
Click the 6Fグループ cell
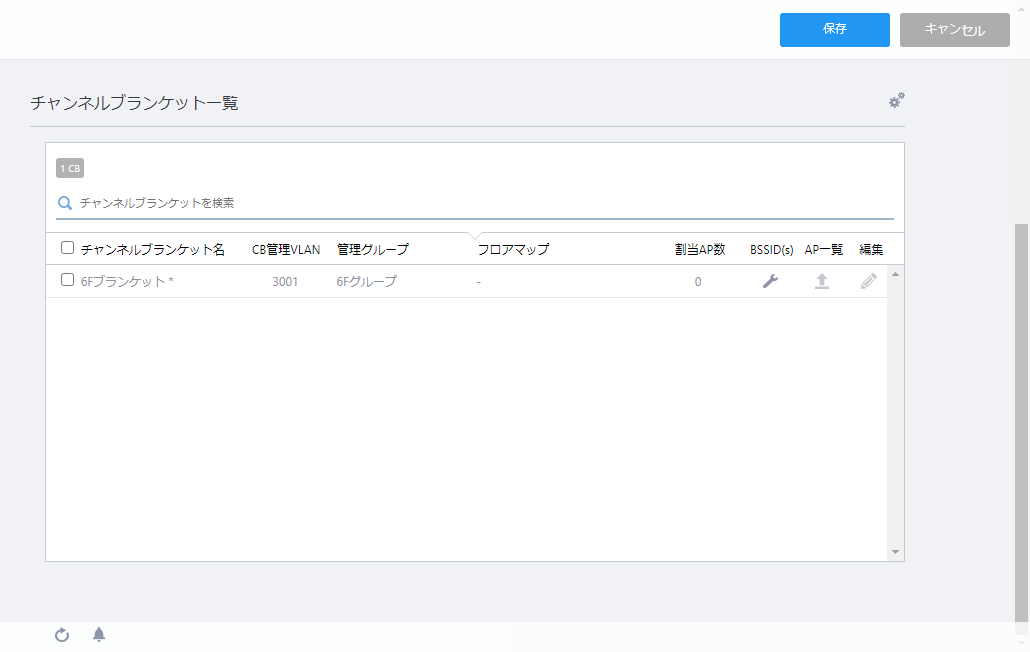point(367,282)
